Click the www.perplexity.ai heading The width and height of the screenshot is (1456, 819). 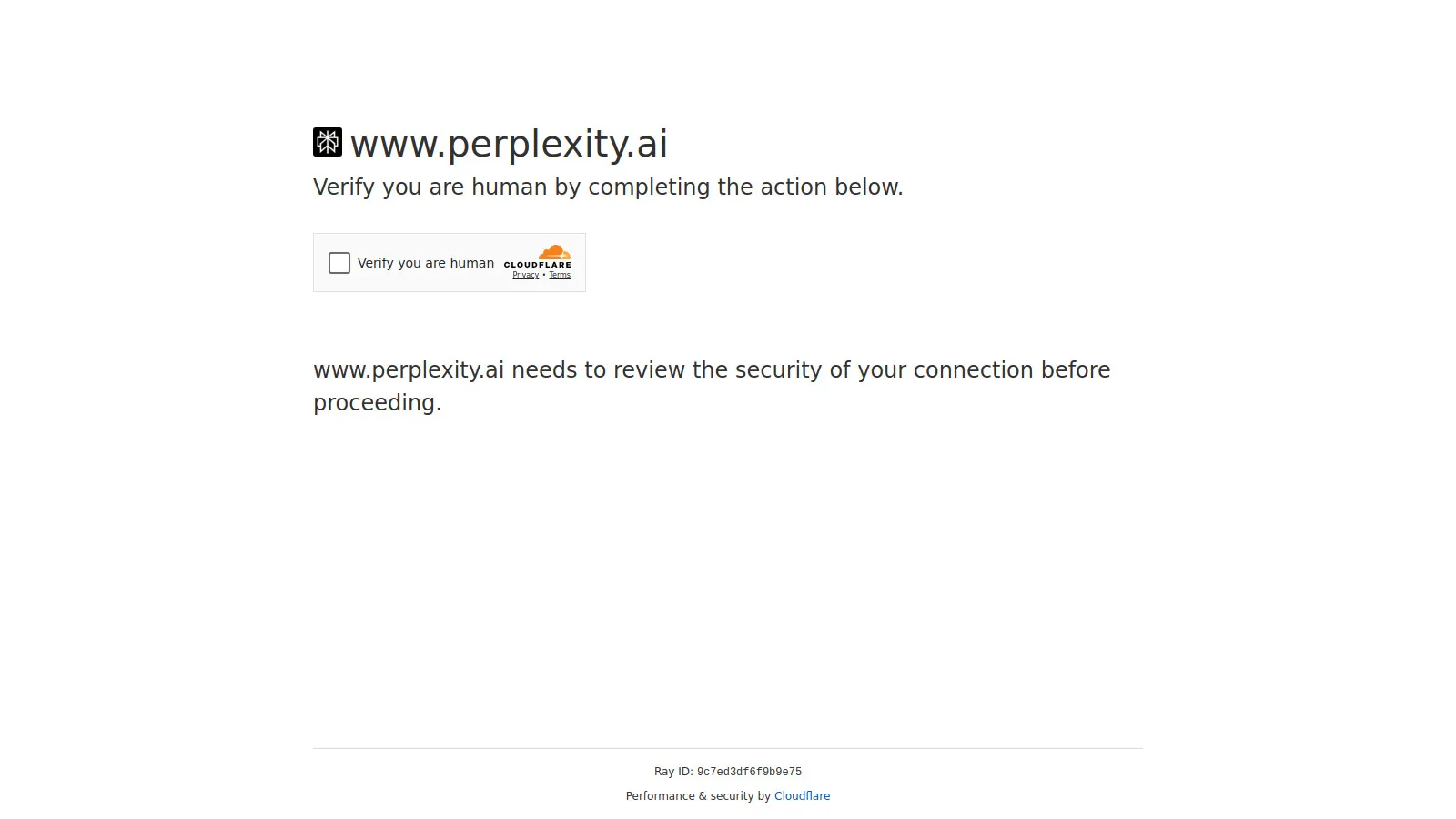coord(510,143)
